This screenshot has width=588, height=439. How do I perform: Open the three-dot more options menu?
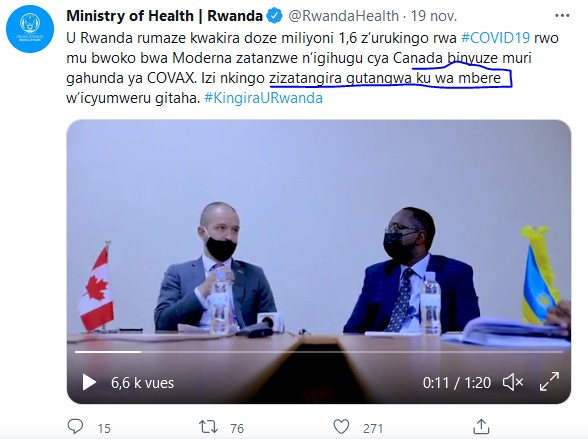562,16
